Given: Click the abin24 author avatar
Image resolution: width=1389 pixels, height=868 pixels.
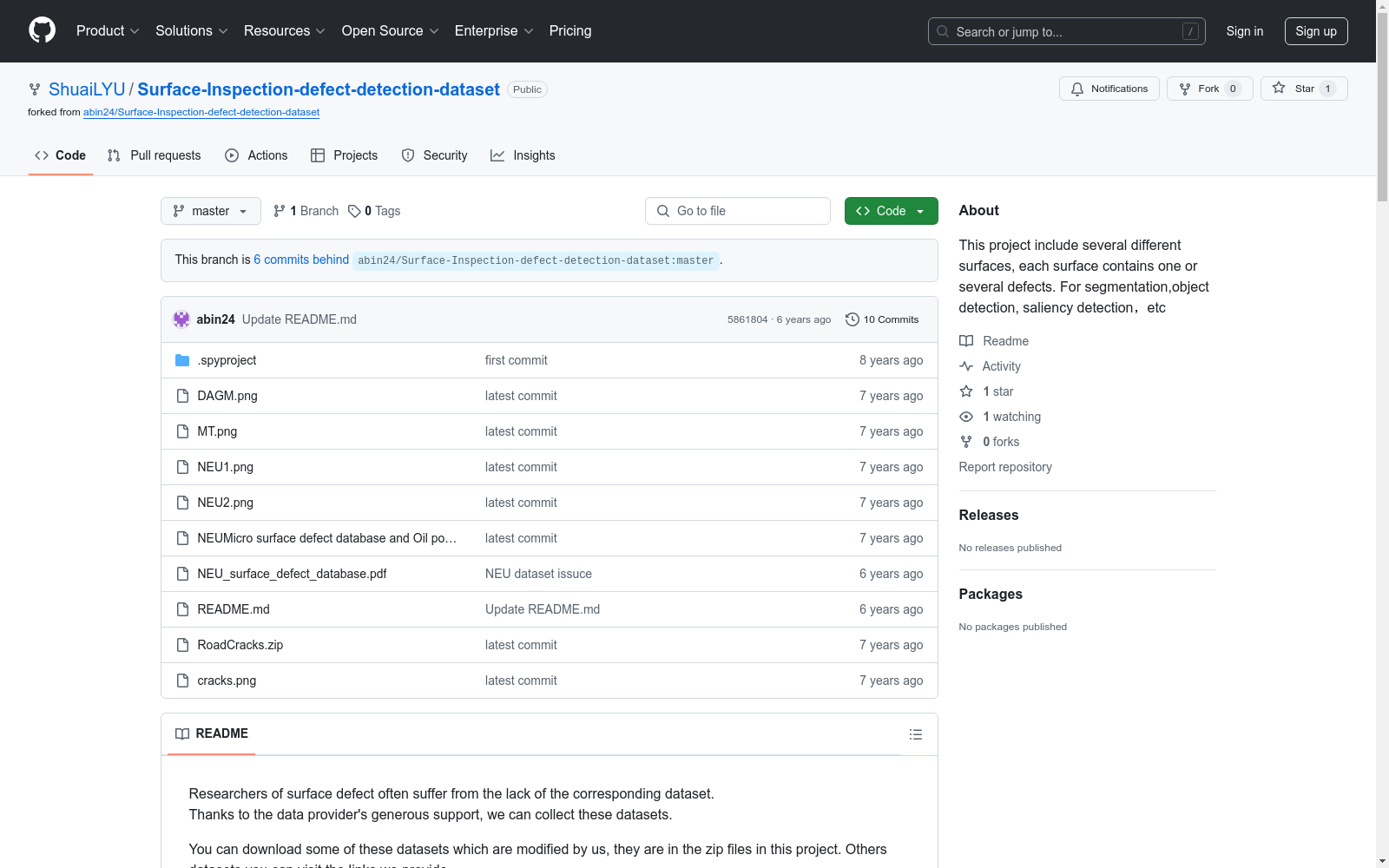Looking at the screenshot, I should [x=181, y=319].
